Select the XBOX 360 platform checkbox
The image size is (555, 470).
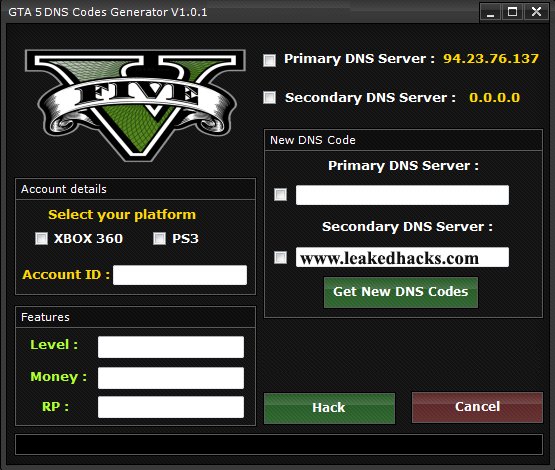[x=41, y=239]
